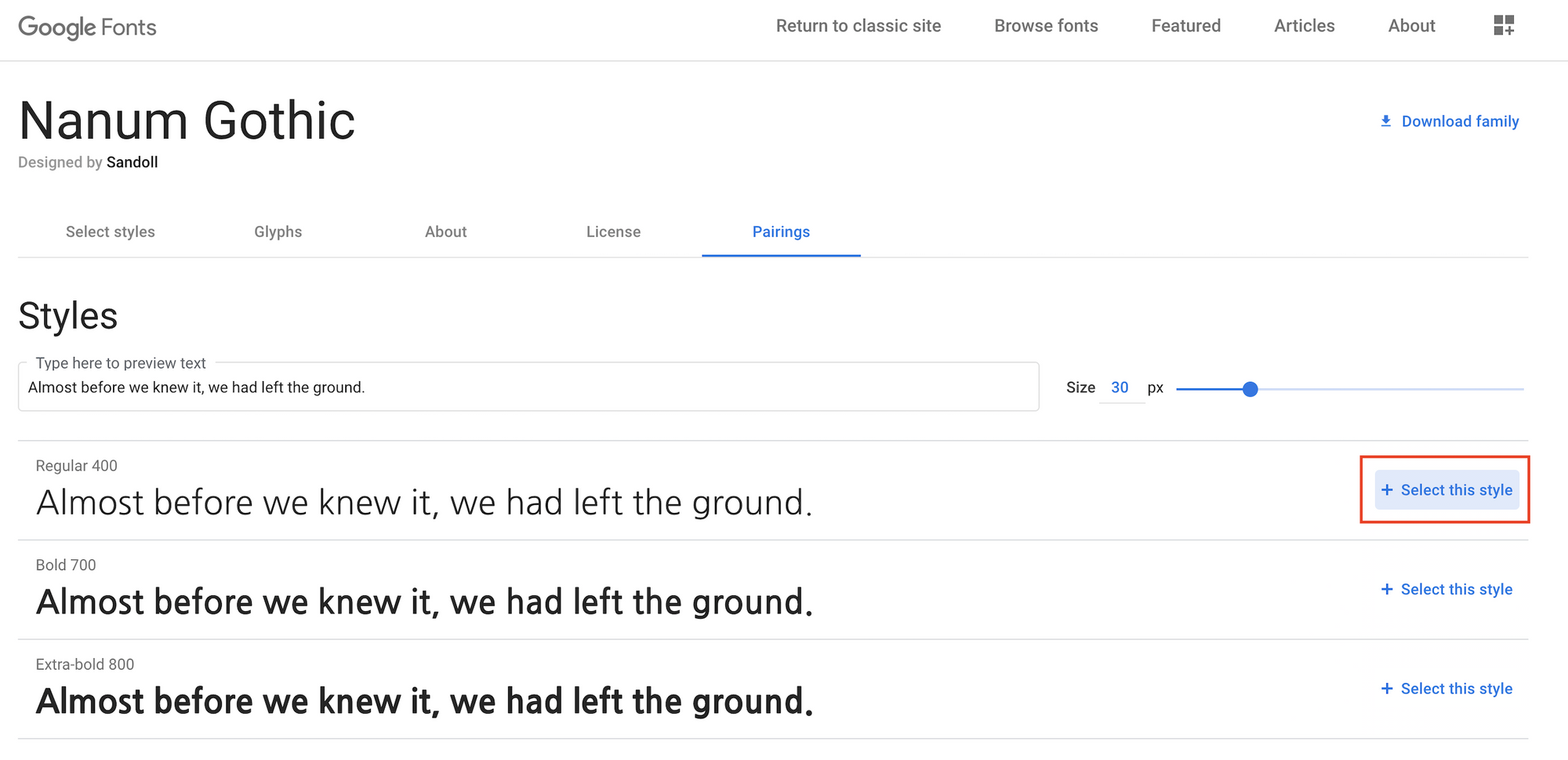Go to the License tab

pyautogui.click(x=614, y=232)
